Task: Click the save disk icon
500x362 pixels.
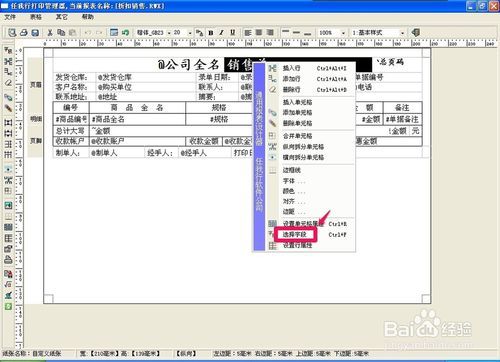Action: pos(35,33)
